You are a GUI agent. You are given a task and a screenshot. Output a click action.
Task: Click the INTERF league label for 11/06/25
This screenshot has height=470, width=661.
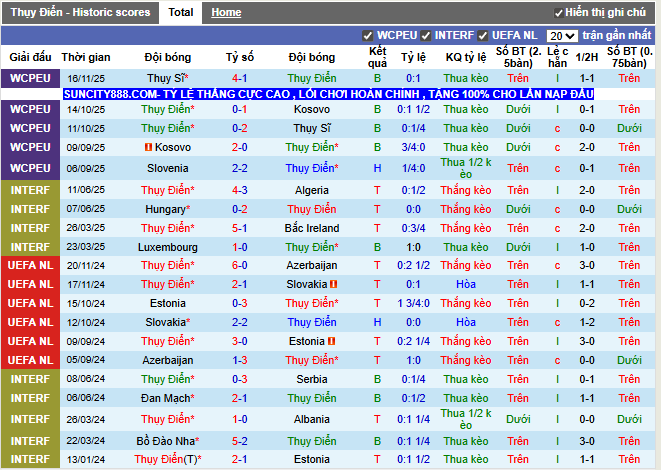click(30, 190)
